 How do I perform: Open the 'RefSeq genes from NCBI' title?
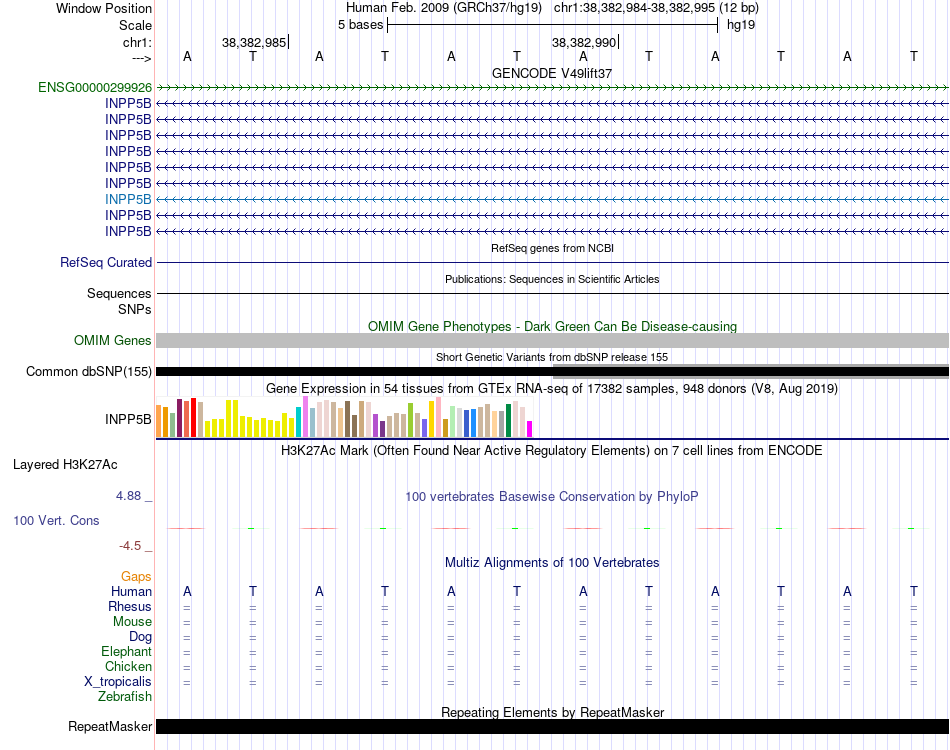[552, 248]
